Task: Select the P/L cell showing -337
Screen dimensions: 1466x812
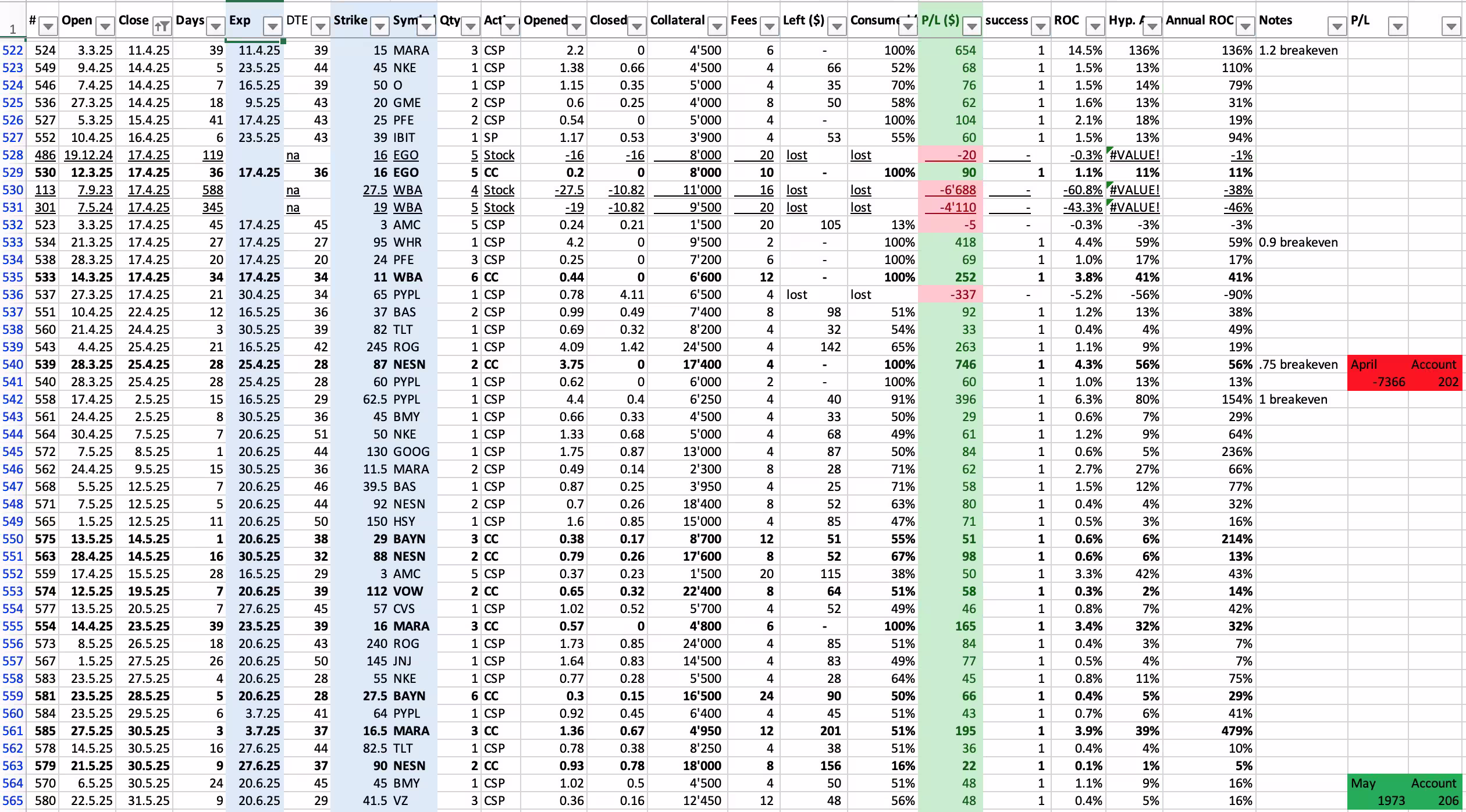Action: [x=951, y=295]
